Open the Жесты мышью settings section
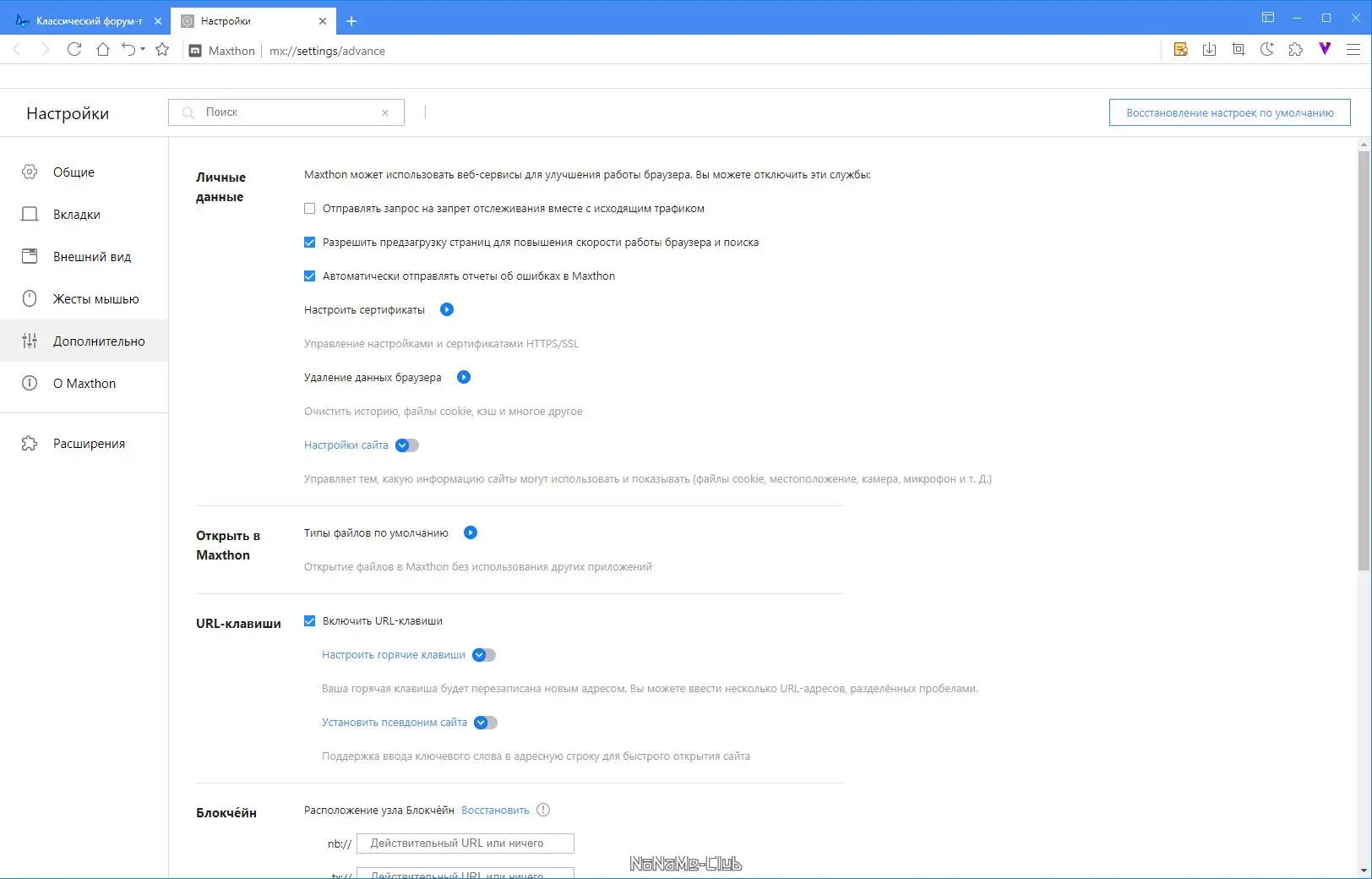Screen dimensions: 1372x879 click(84, 298)
